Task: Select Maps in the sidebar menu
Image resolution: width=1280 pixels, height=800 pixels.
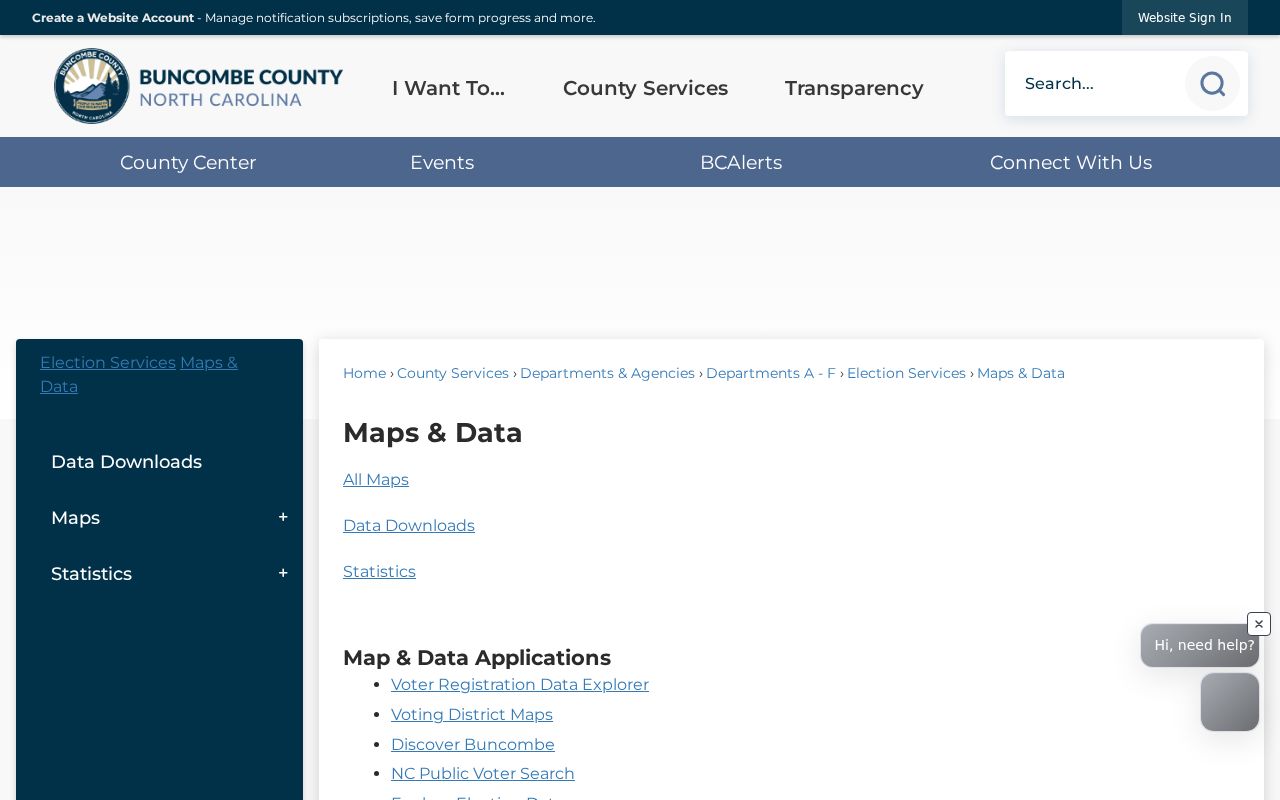Action: 75,518
